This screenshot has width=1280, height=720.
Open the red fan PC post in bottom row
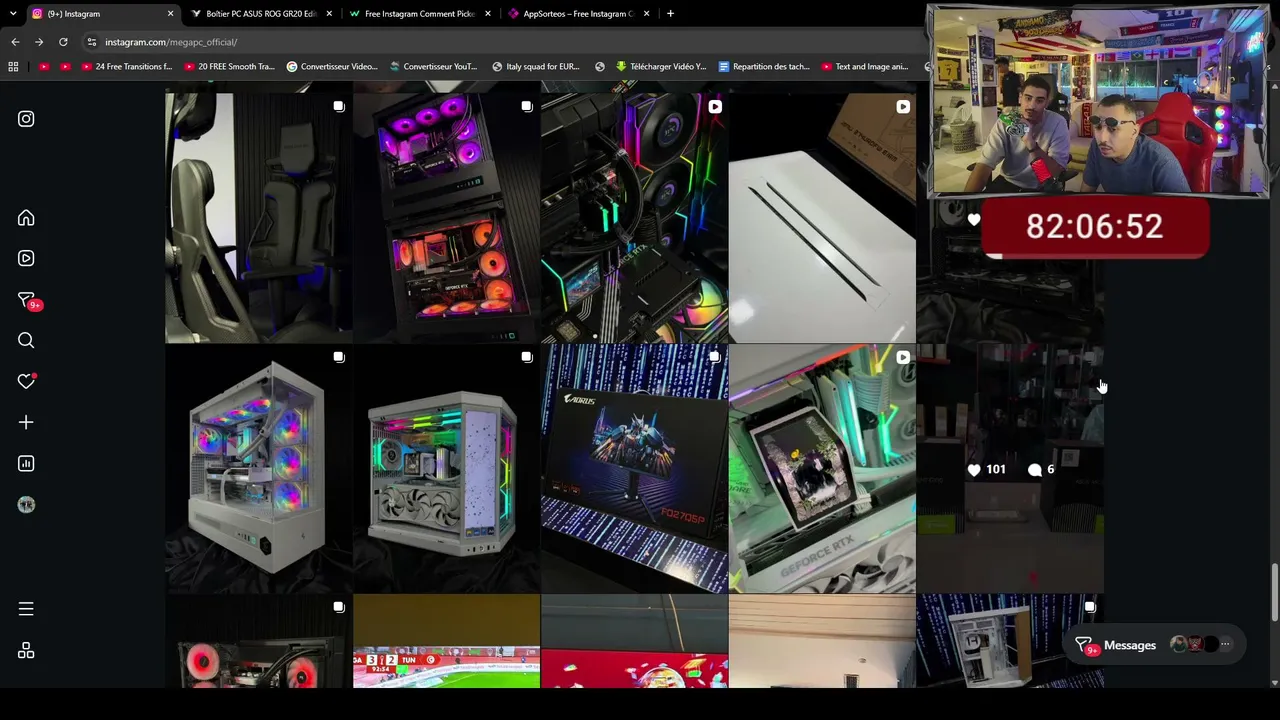[x=258, y=641]
